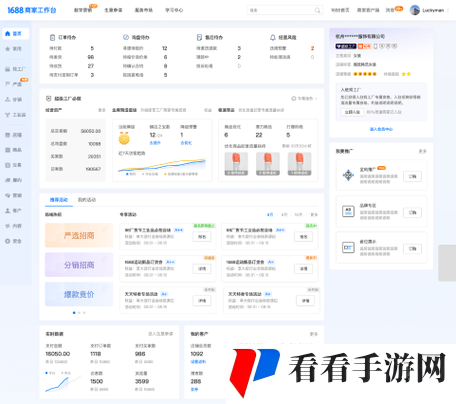Click the Luckyman user avatar
Image resolution: width=456 pixels, height=404 pixels.
(415, 10)
